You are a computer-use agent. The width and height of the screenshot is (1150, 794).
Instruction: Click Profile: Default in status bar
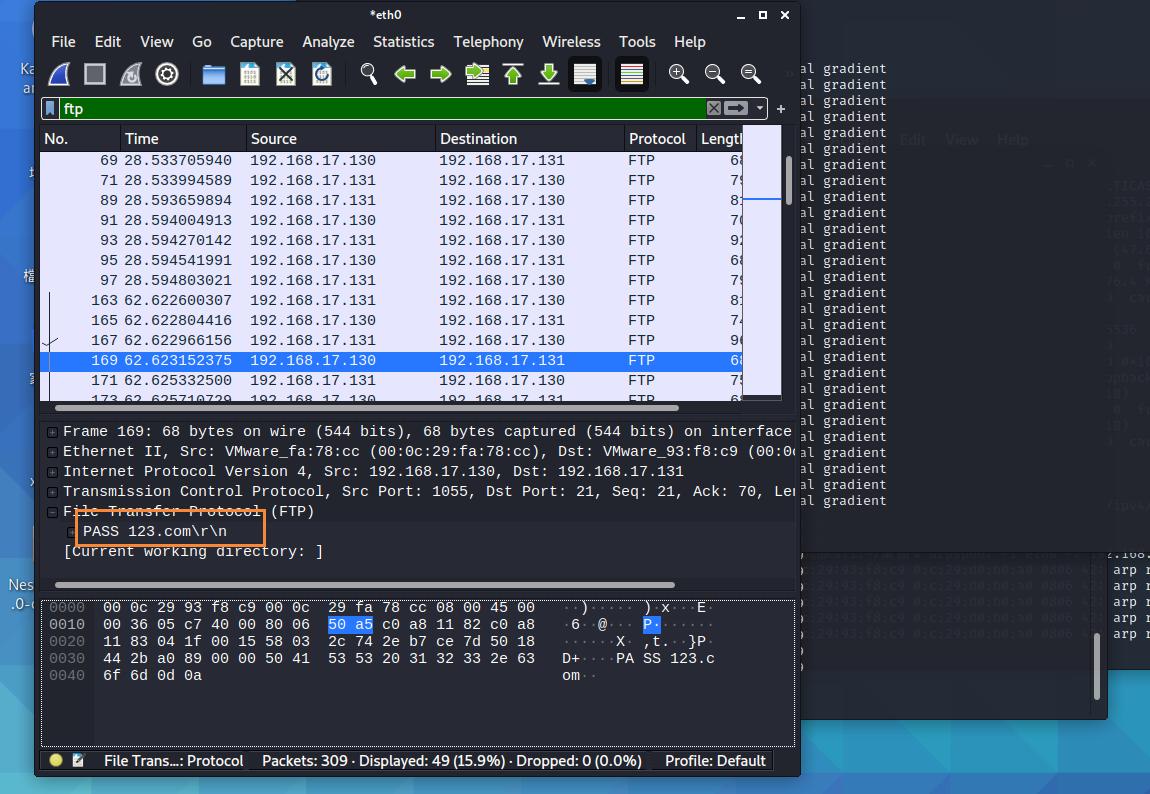[x=715, y=760]
